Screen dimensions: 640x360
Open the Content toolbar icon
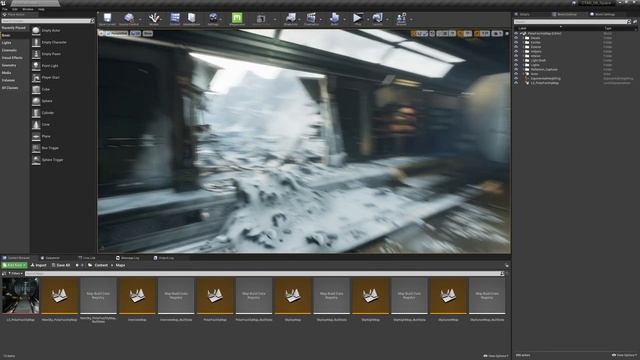(x=175, y=18)
